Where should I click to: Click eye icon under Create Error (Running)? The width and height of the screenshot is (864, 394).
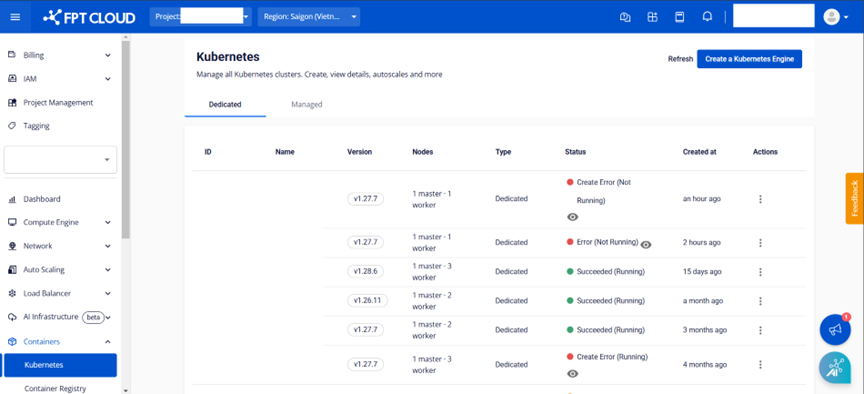coord(573,374)
